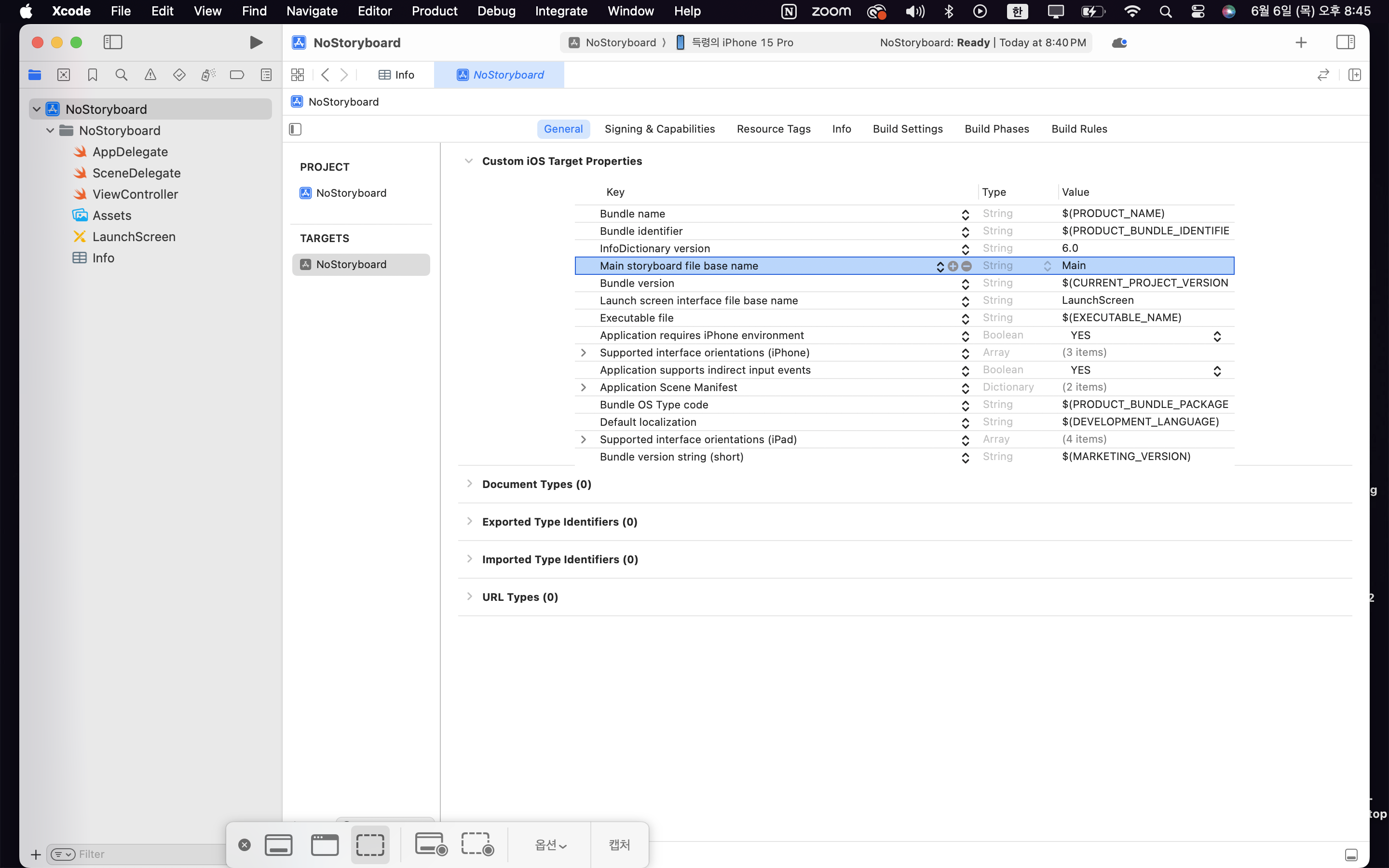The width and height of the screenshot is (1389, 868).
Task: Click the navigator Filter text field
Action: point(138,854)
